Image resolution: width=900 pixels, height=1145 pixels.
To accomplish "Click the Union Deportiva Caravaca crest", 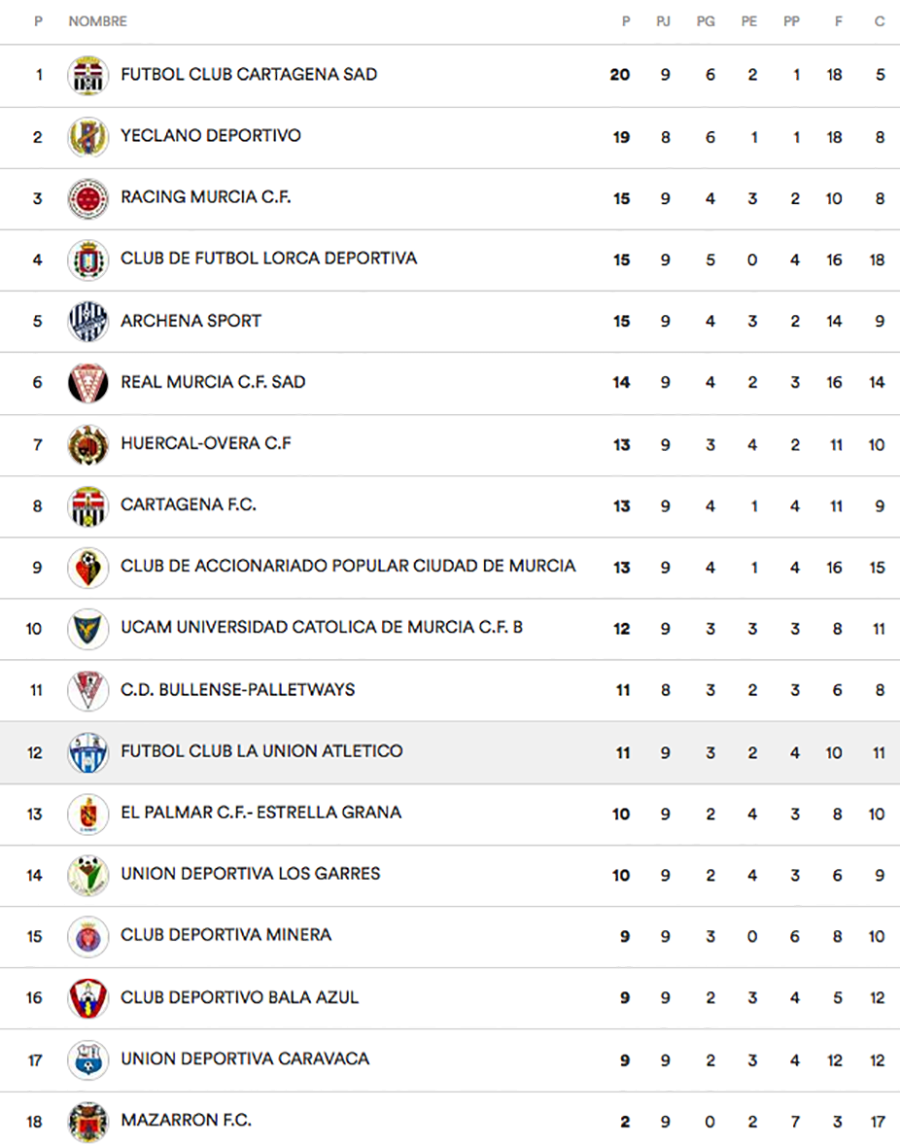I will coord(88,1060).
